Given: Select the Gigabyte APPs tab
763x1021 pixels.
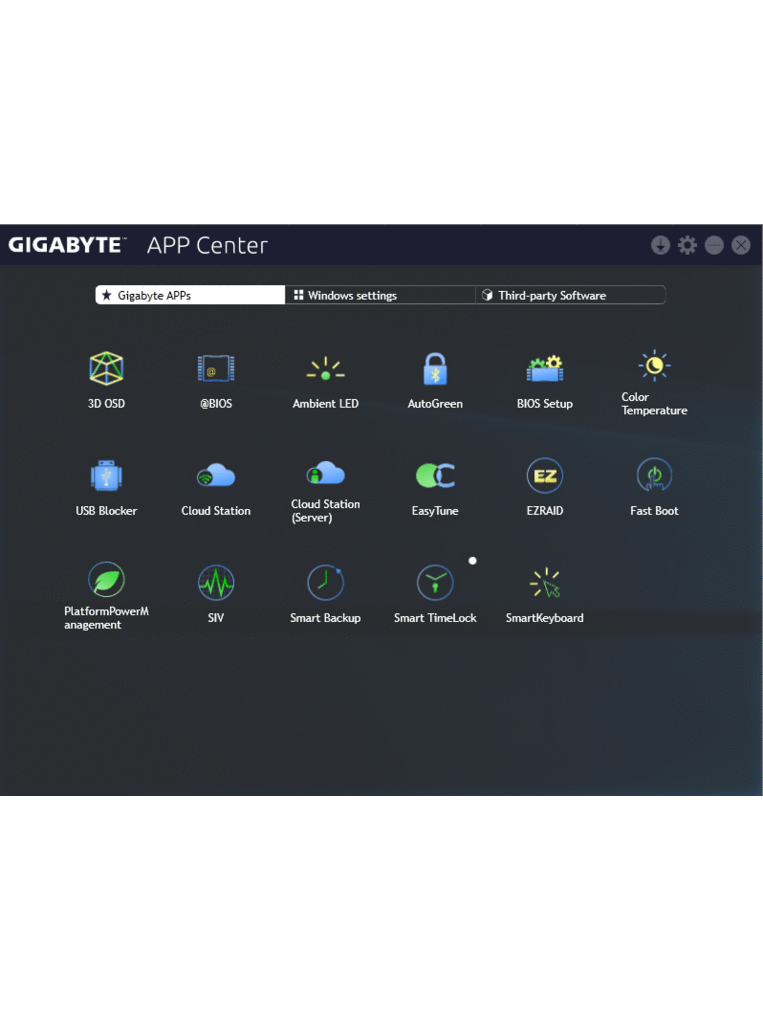Looking at the screenshot, I should (190, 295).
